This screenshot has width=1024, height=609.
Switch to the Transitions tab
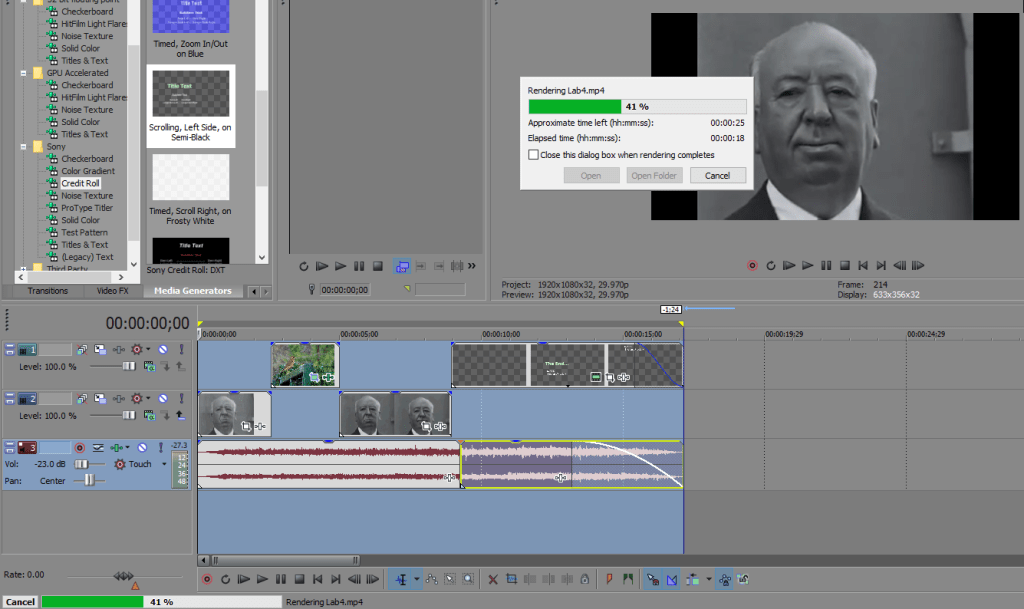click(48, 291)
